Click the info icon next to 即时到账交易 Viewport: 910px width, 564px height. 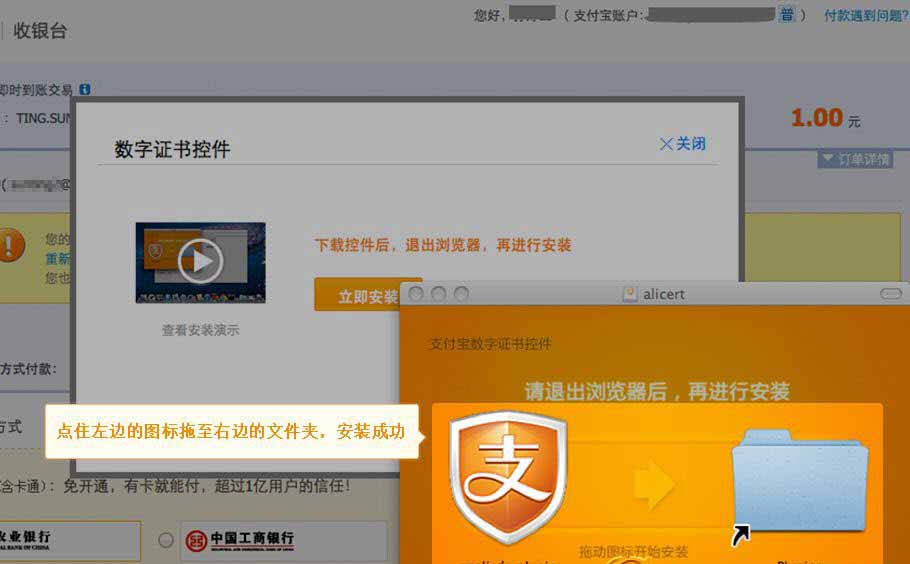point(85,89)
